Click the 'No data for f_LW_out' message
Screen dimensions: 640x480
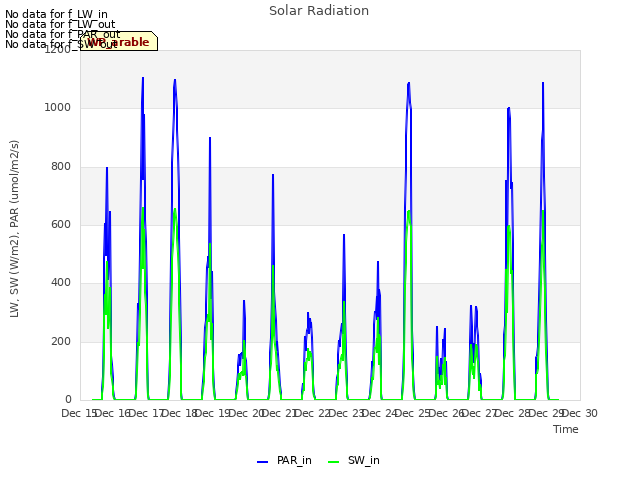point(60,24)
